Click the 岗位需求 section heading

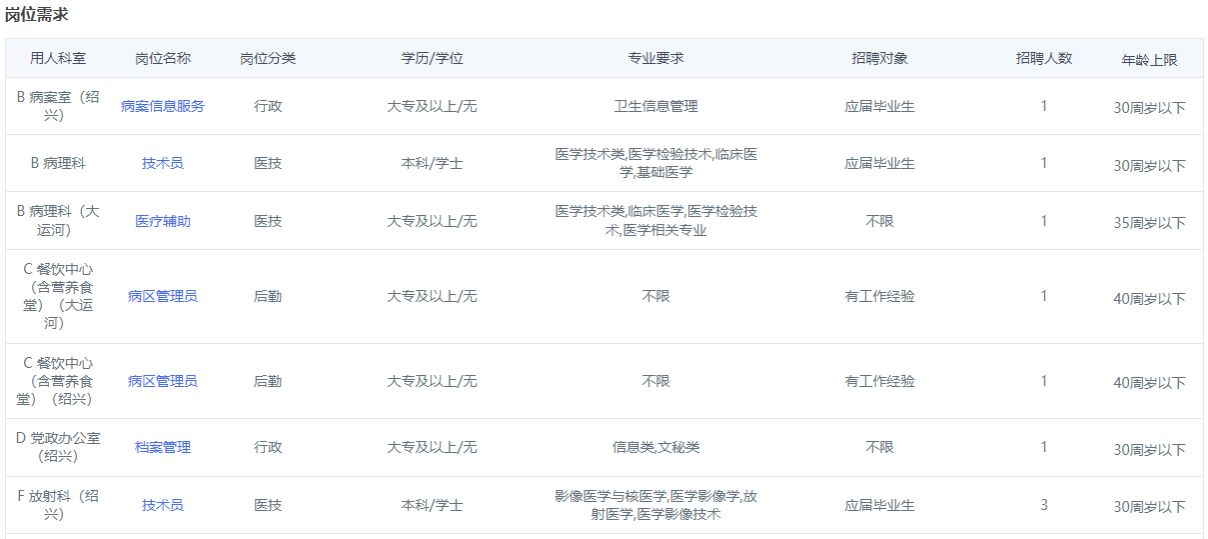[x=37, y=15]
